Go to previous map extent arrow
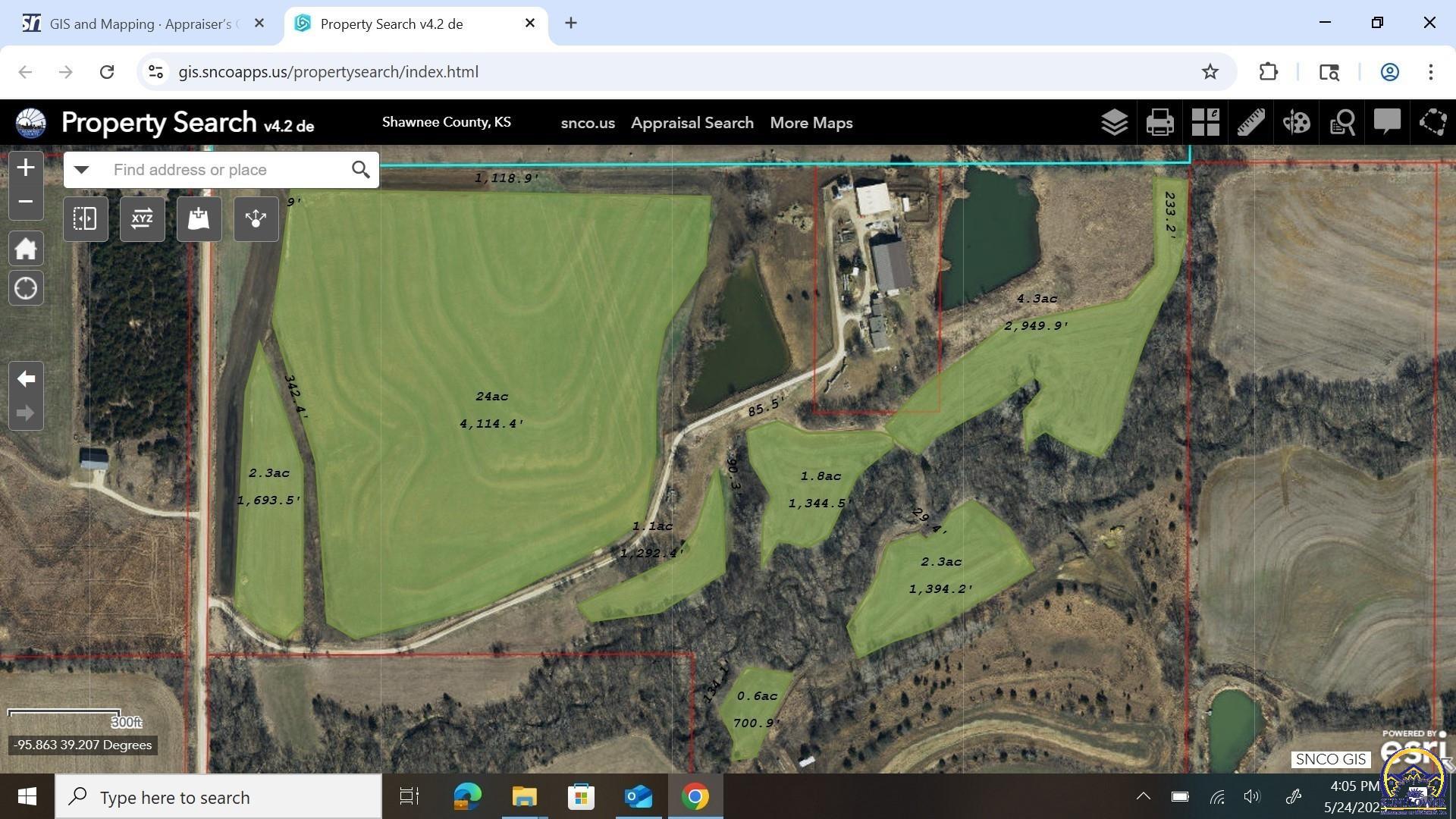This screenshot has height=819, width=1456. 26,378
